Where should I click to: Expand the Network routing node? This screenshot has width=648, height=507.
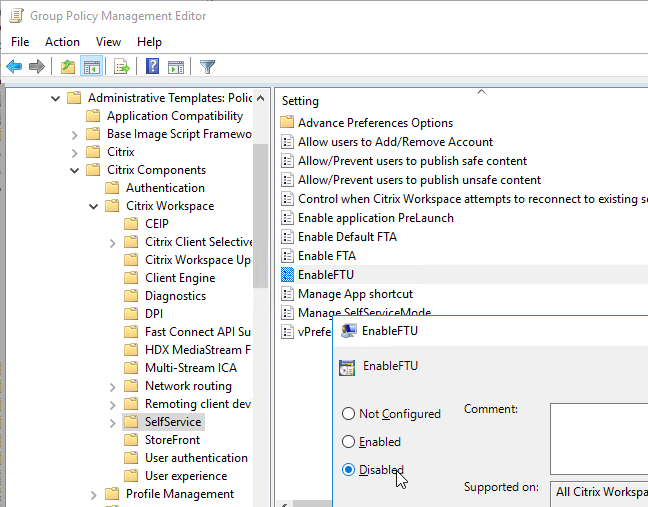[x=112, y=386]
